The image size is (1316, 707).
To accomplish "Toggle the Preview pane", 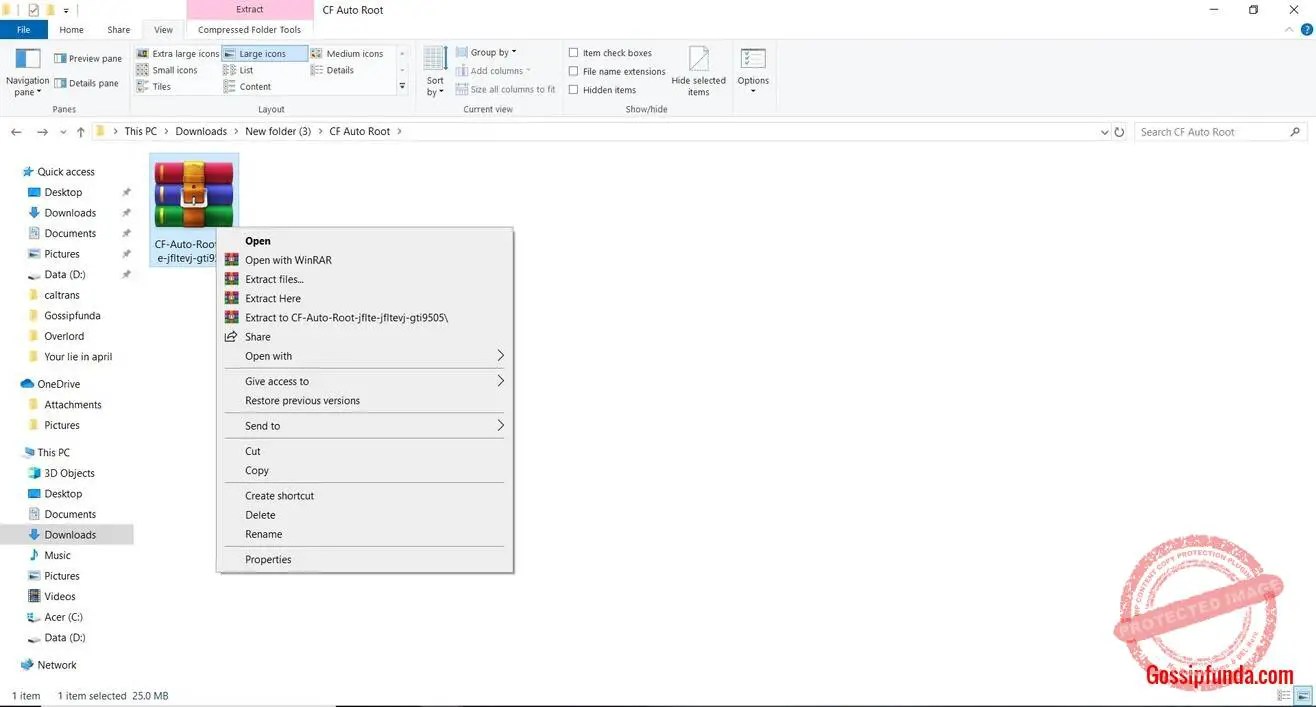I will 87,58.
